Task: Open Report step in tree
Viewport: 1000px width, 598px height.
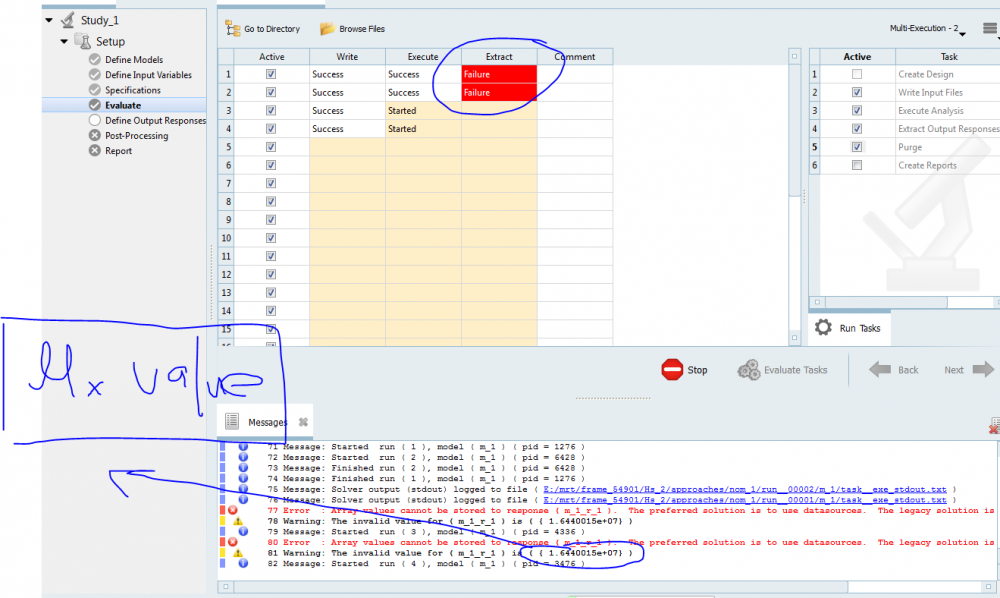Action: point(119,151)
